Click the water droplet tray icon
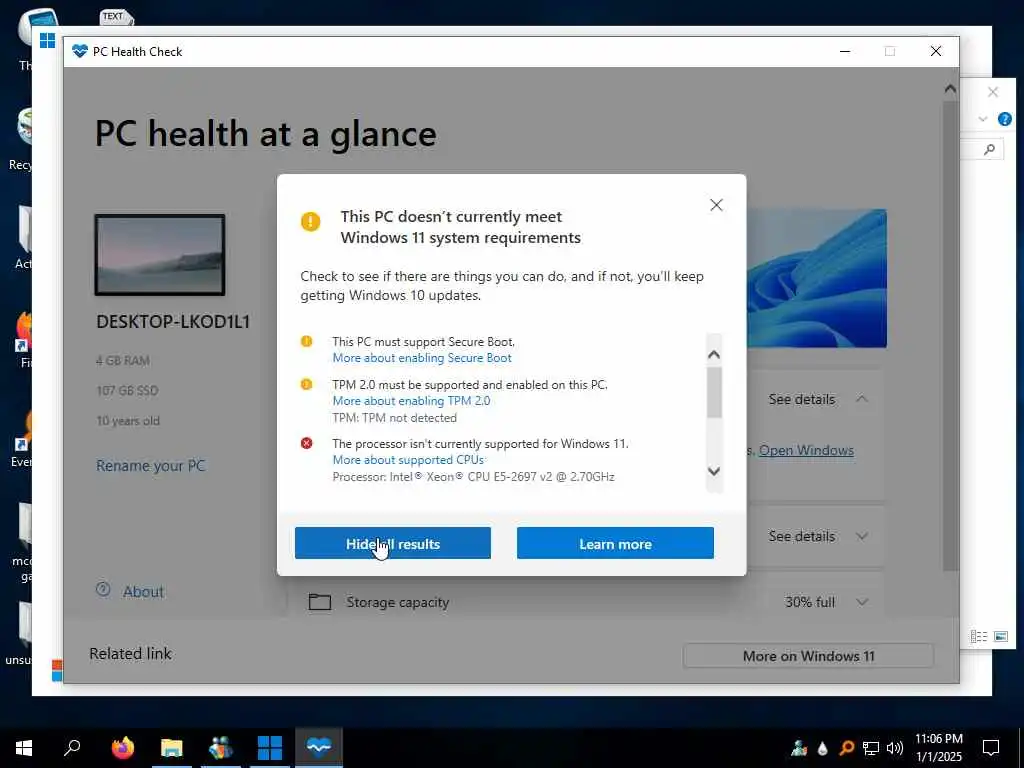Viewport: 1024px width, 768px height. tap(822, 748)
